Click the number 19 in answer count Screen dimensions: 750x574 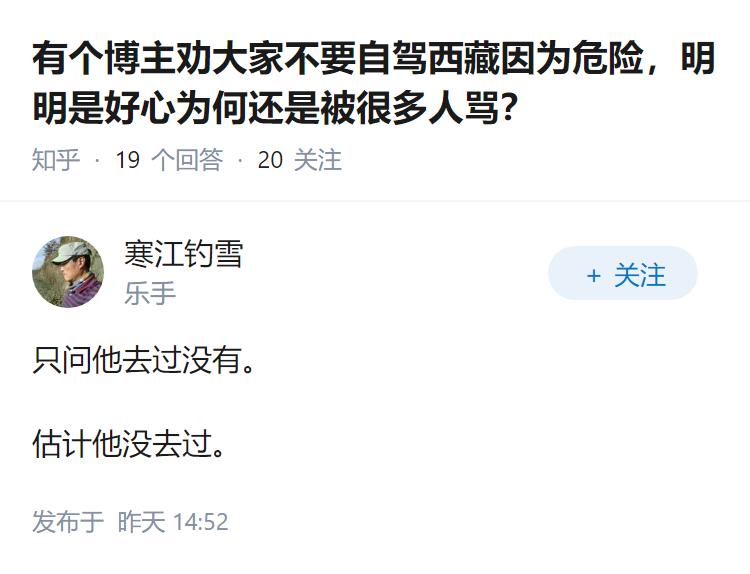(x=127, y=160)
